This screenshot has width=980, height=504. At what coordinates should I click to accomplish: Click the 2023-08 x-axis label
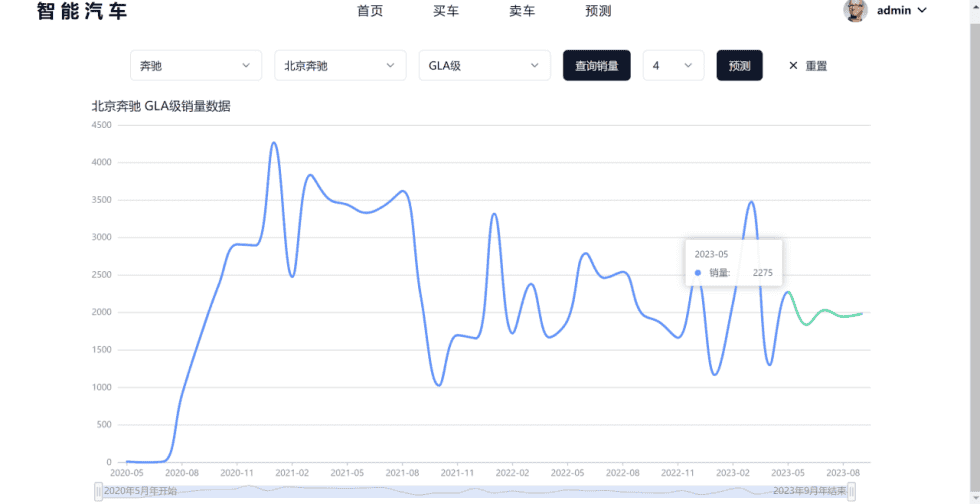[844, 473]
